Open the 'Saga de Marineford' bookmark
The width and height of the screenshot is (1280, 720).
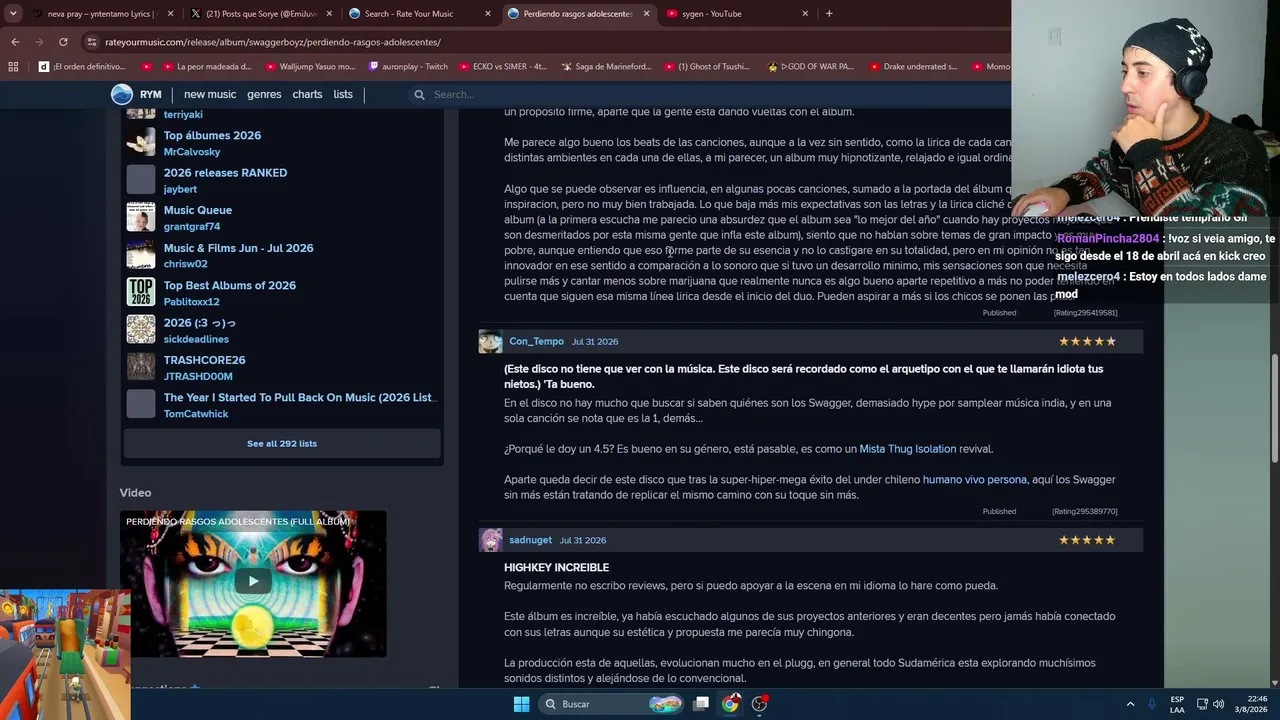coord(606,67)
